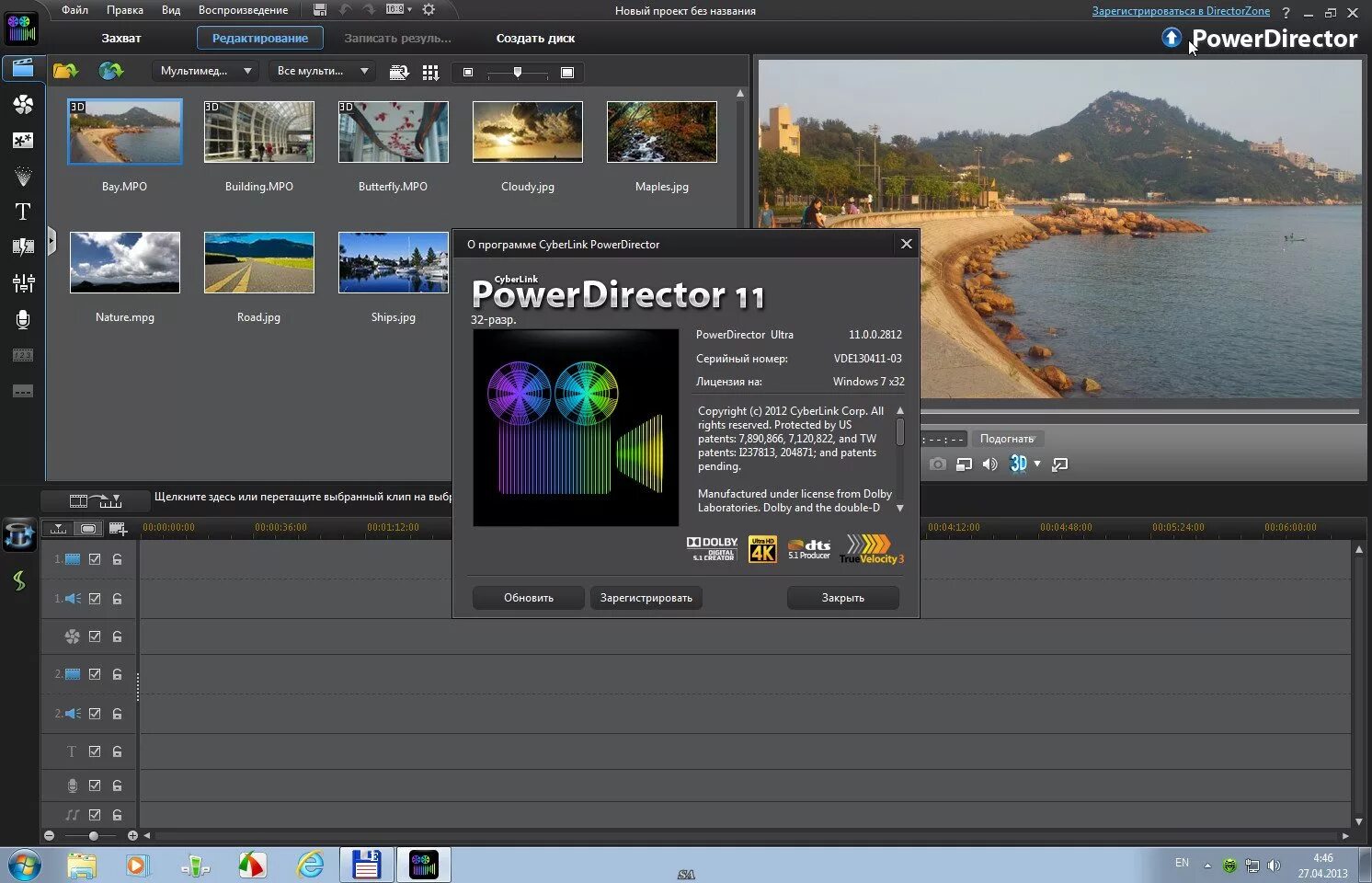Screen dimensions: 1372x883
Task: Open the Title room (T icon)
Action: 22,211
